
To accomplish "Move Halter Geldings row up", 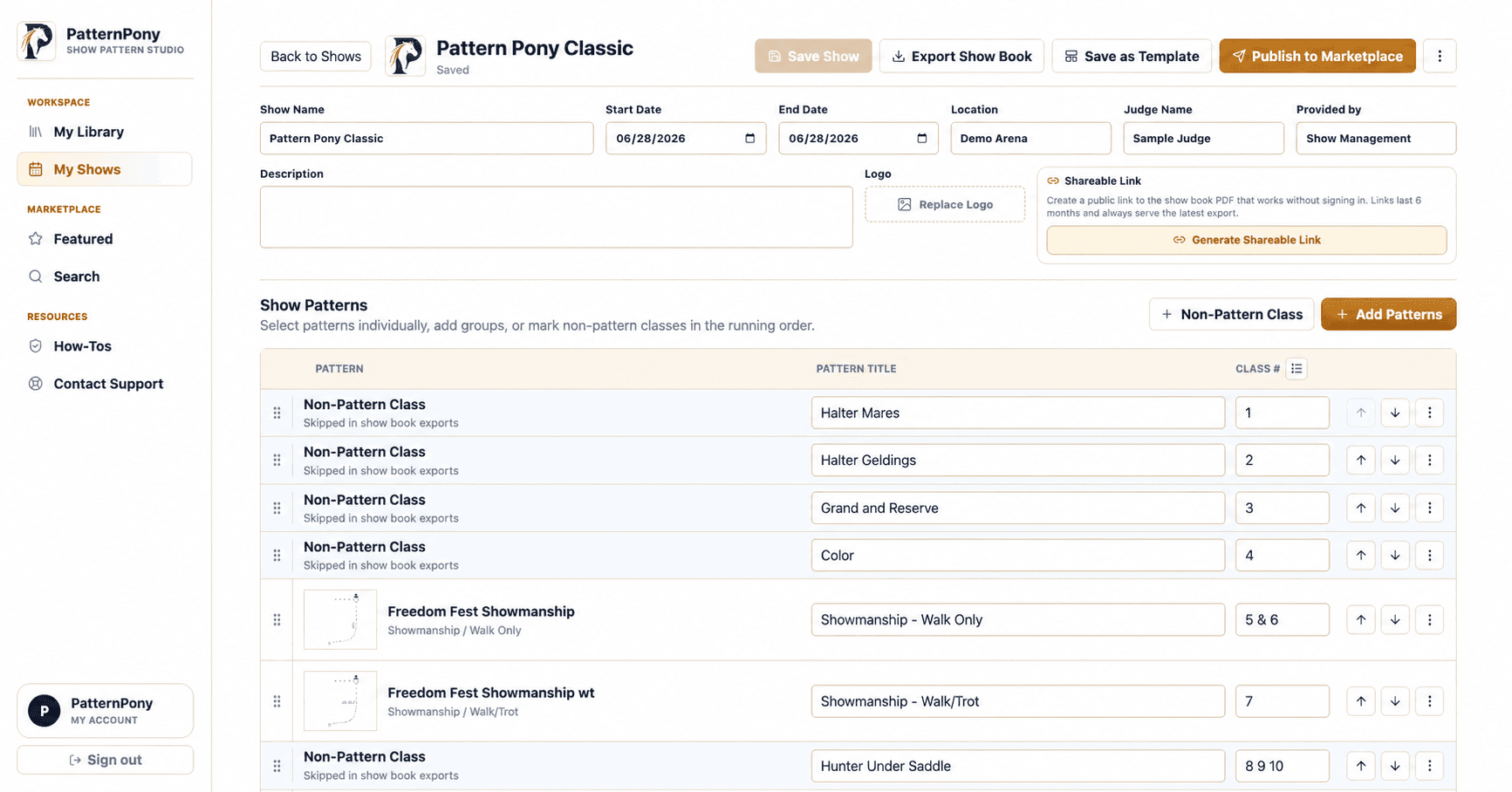I will coord(1360,461).
